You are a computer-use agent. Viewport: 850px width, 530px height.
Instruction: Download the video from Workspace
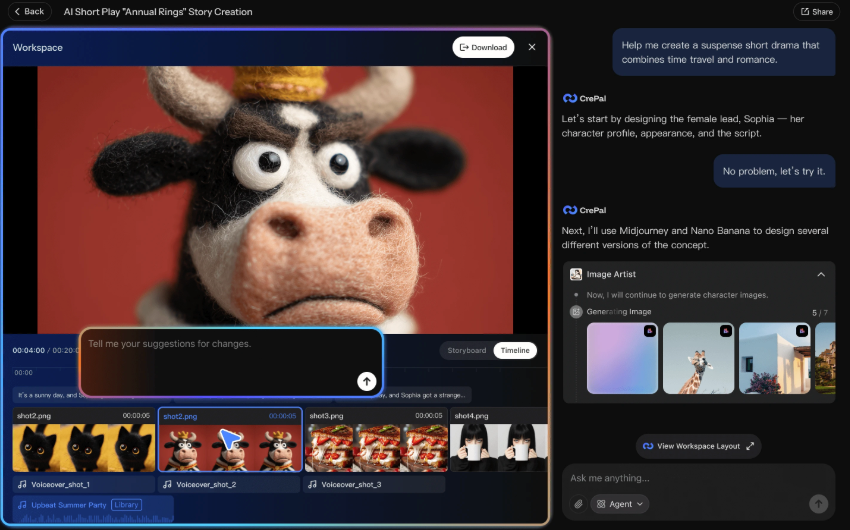pos(483,47)
